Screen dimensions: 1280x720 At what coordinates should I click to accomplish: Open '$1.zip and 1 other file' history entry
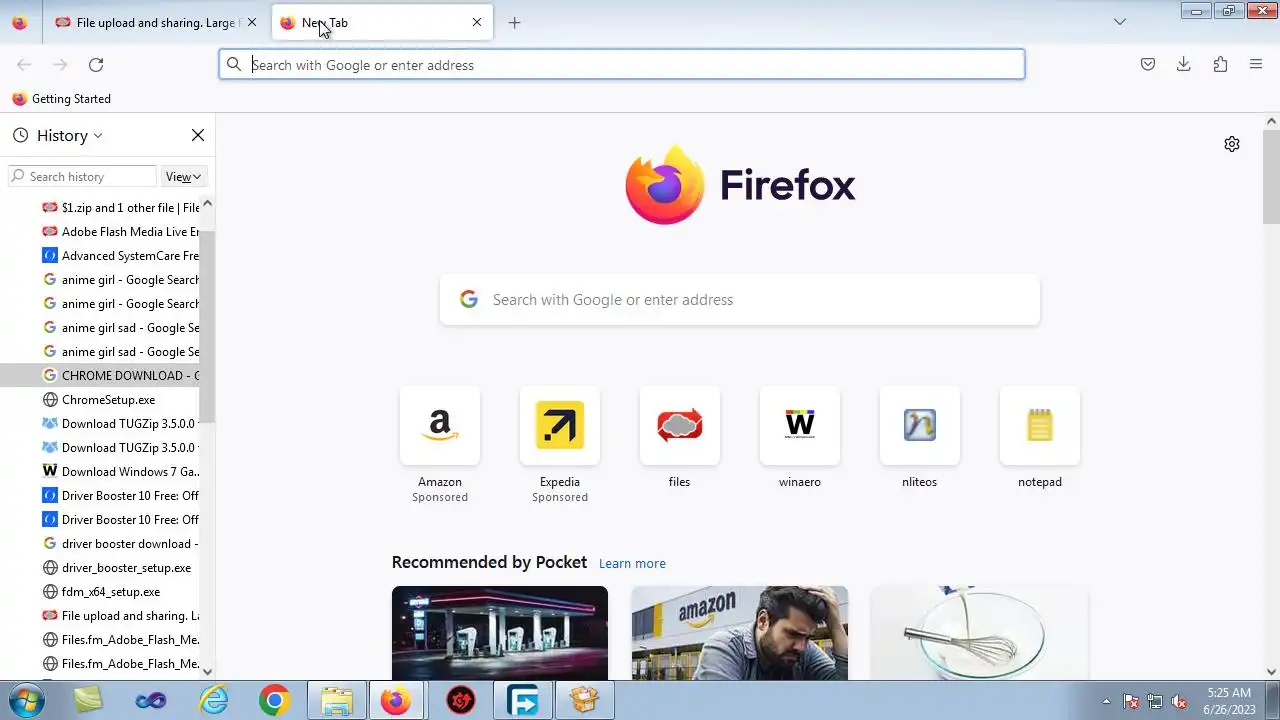tap(120, 208)
